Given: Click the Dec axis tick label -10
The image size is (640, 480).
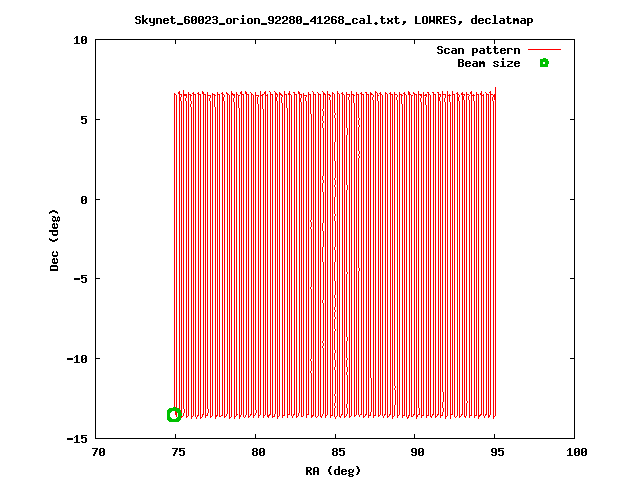Looking at the screenshot, I should [77, 359].
